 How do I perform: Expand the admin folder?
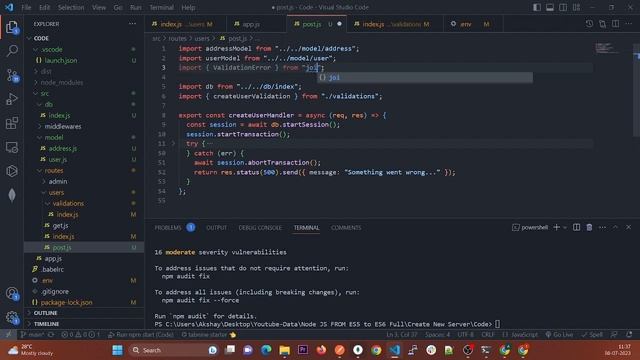(44, 181)
